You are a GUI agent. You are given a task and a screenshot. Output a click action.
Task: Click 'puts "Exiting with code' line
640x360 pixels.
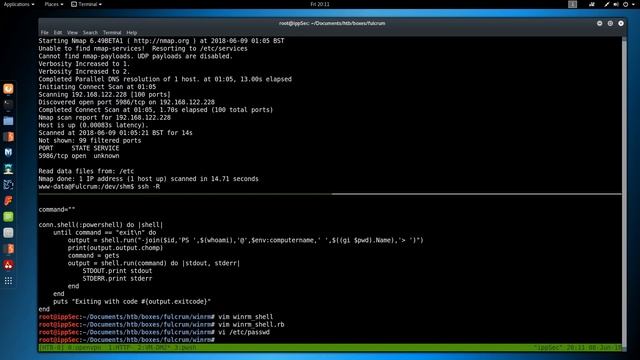(x=132, y=302)
